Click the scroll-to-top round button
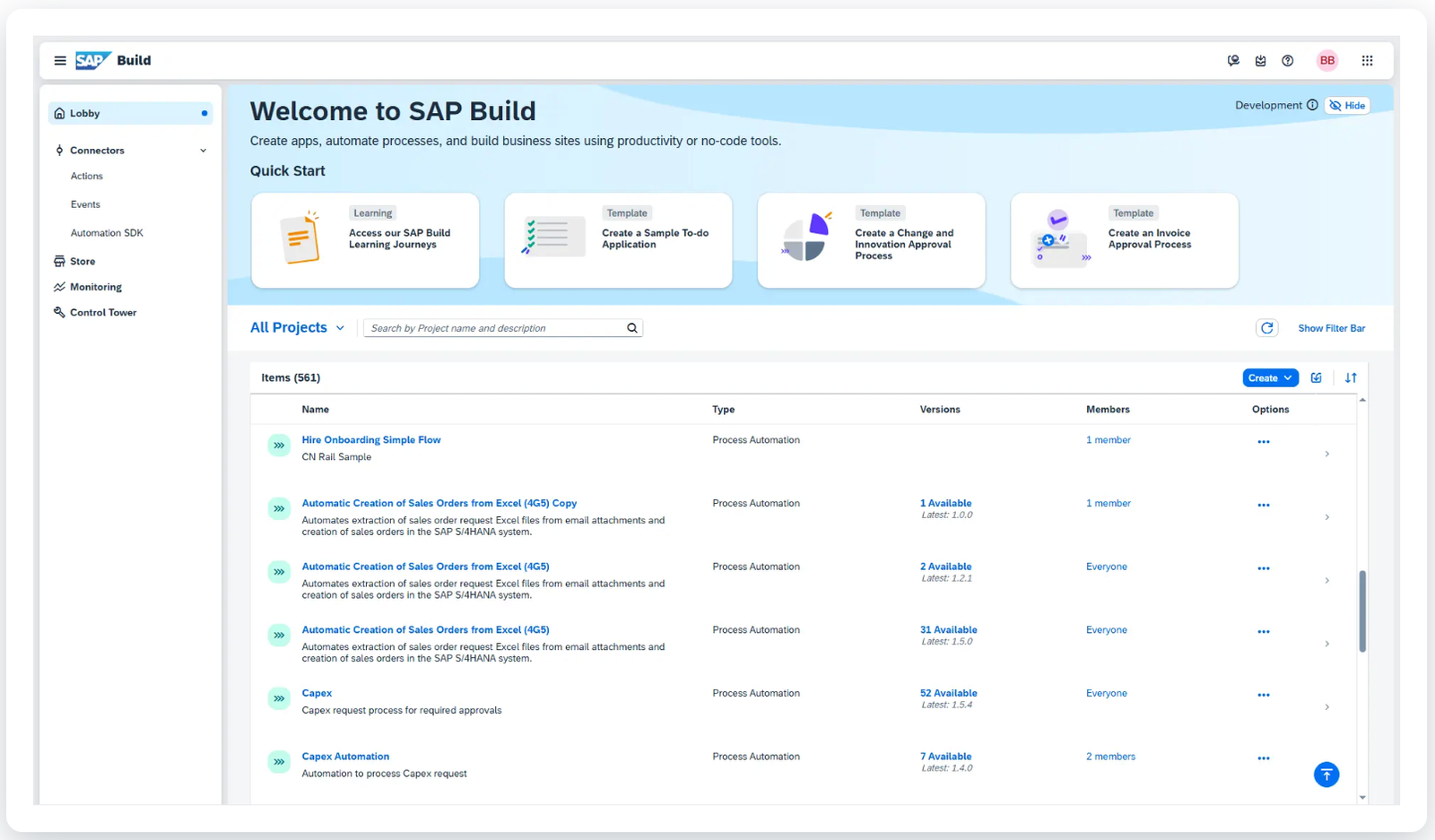Screen dimensions: 1435x840 [1326, 775]
